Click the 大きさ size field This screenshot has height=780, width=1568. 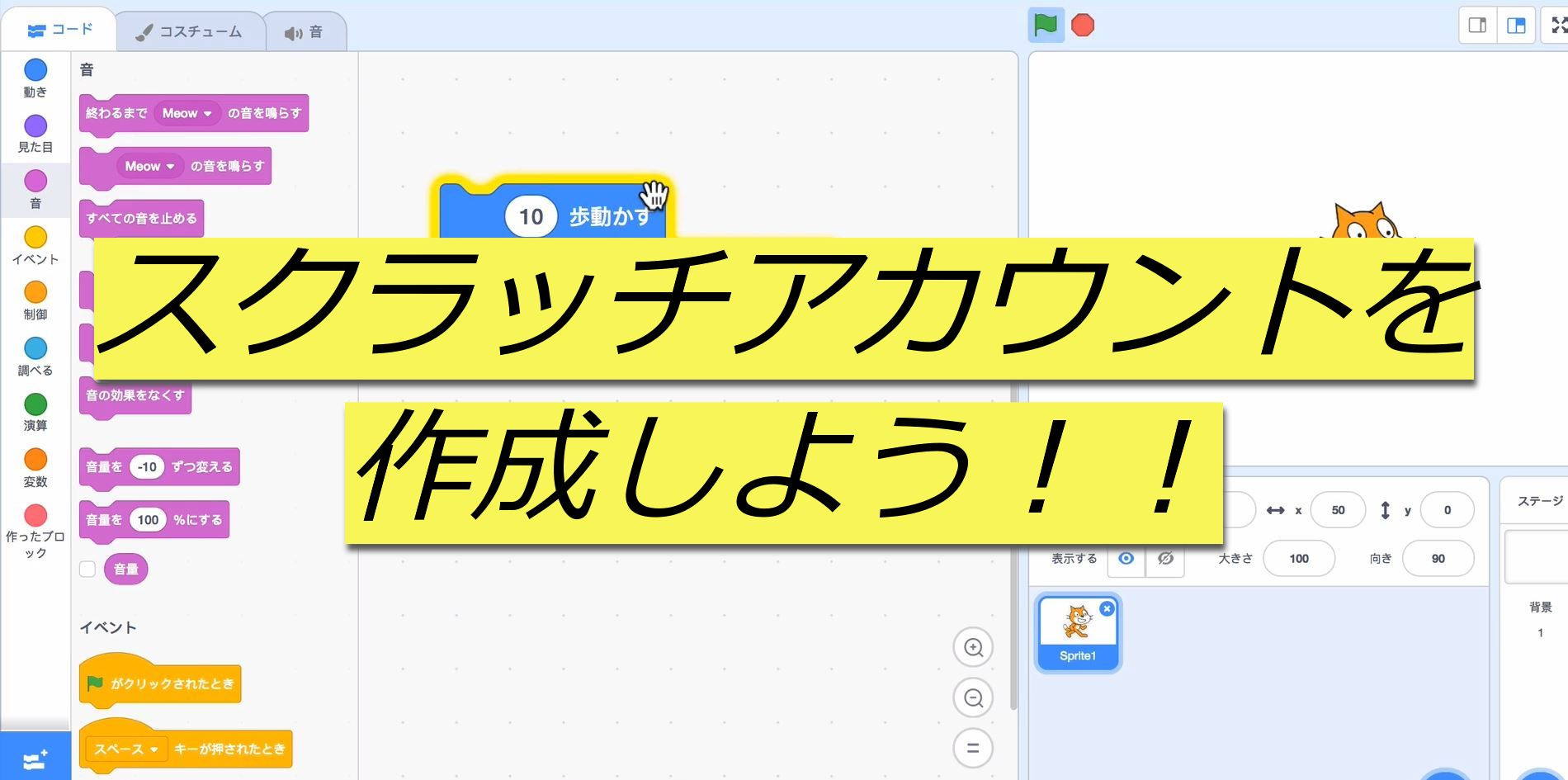coord(1299,559)
